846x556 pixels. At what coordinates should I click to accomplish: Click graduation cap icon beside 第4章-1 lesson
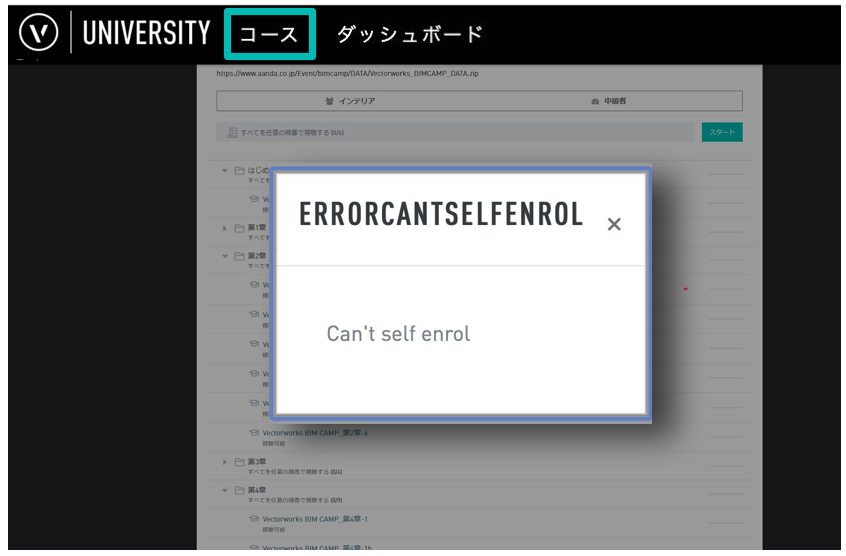point(254,519)
